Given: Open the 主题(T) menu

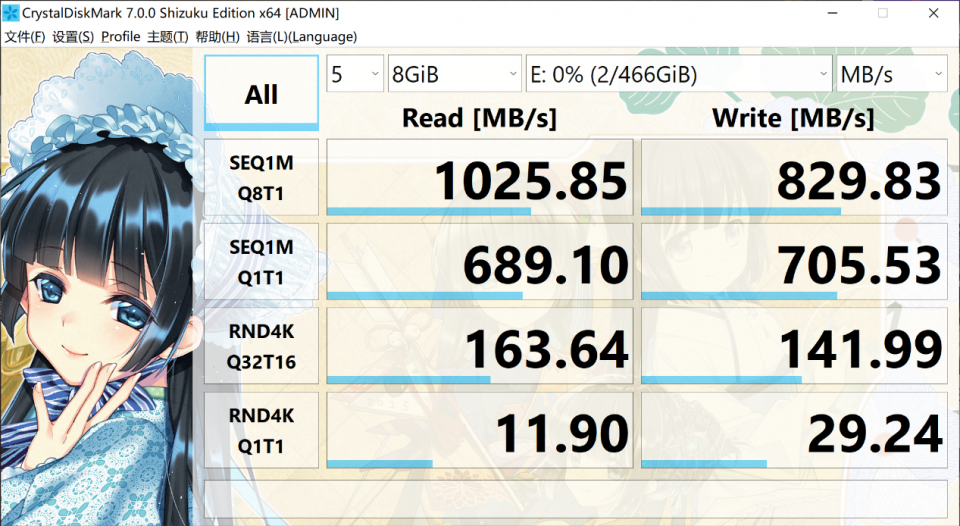Looking at the screenshot, I should pyautogui.click(x=168, y=37).
